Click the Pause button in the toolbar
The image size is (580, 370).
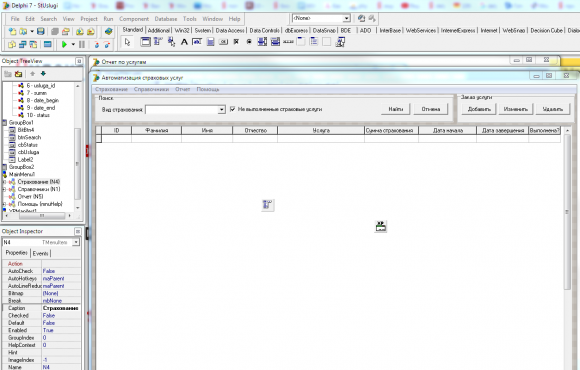(82, 44)
